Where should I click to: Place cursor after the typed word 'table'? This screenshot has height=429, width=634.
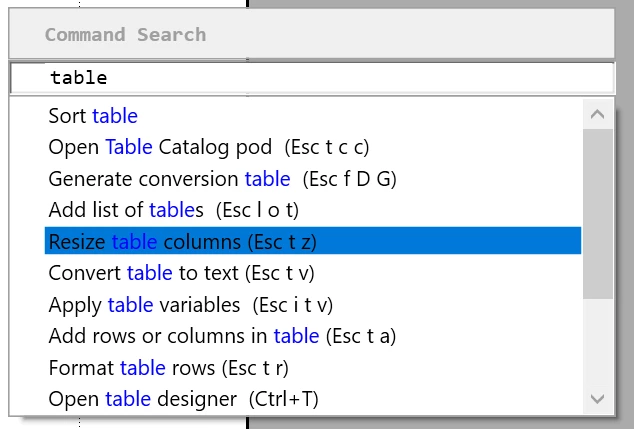108,77
